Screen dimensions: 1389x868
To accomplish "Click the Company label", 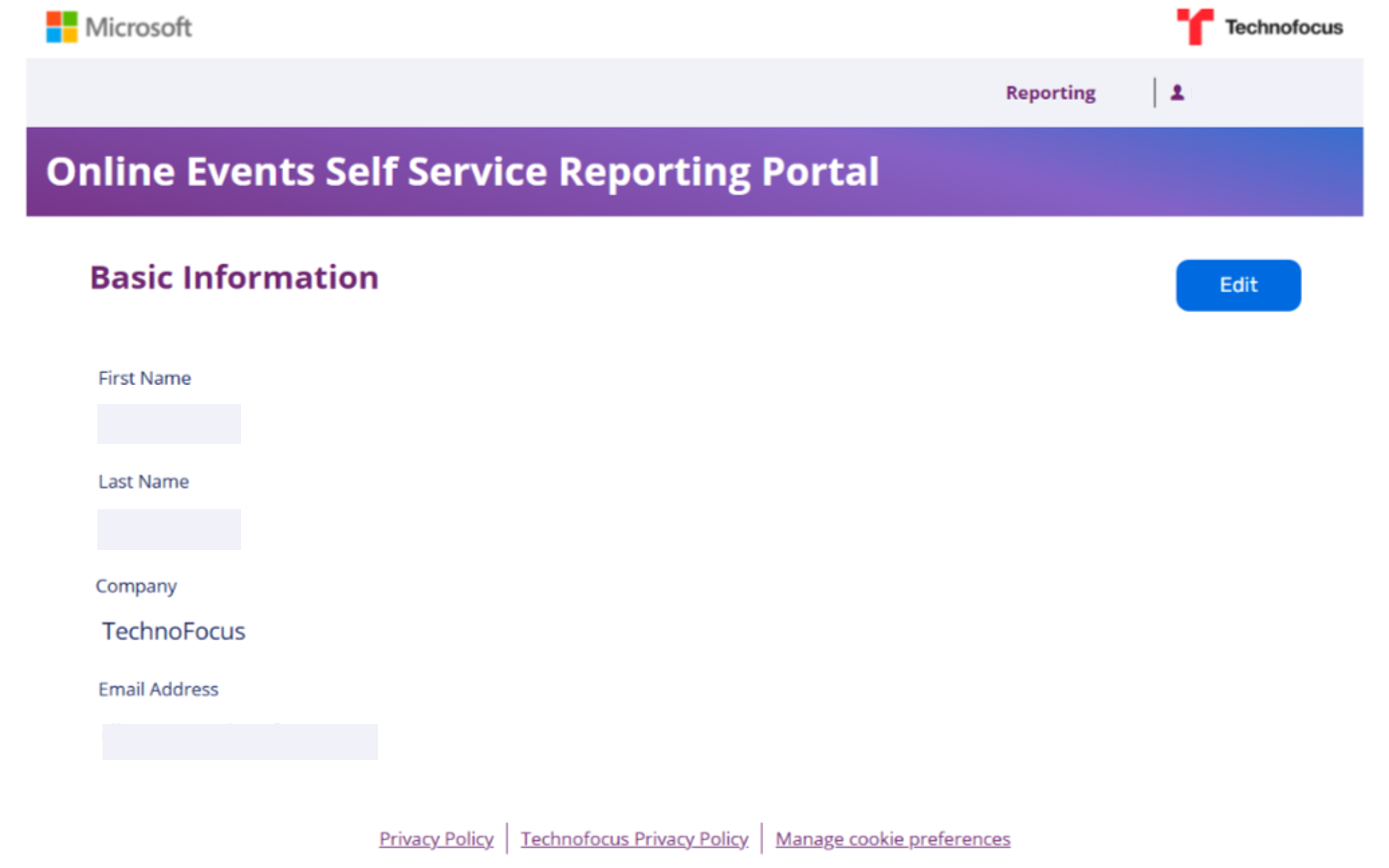I will [x=136, y=587].
